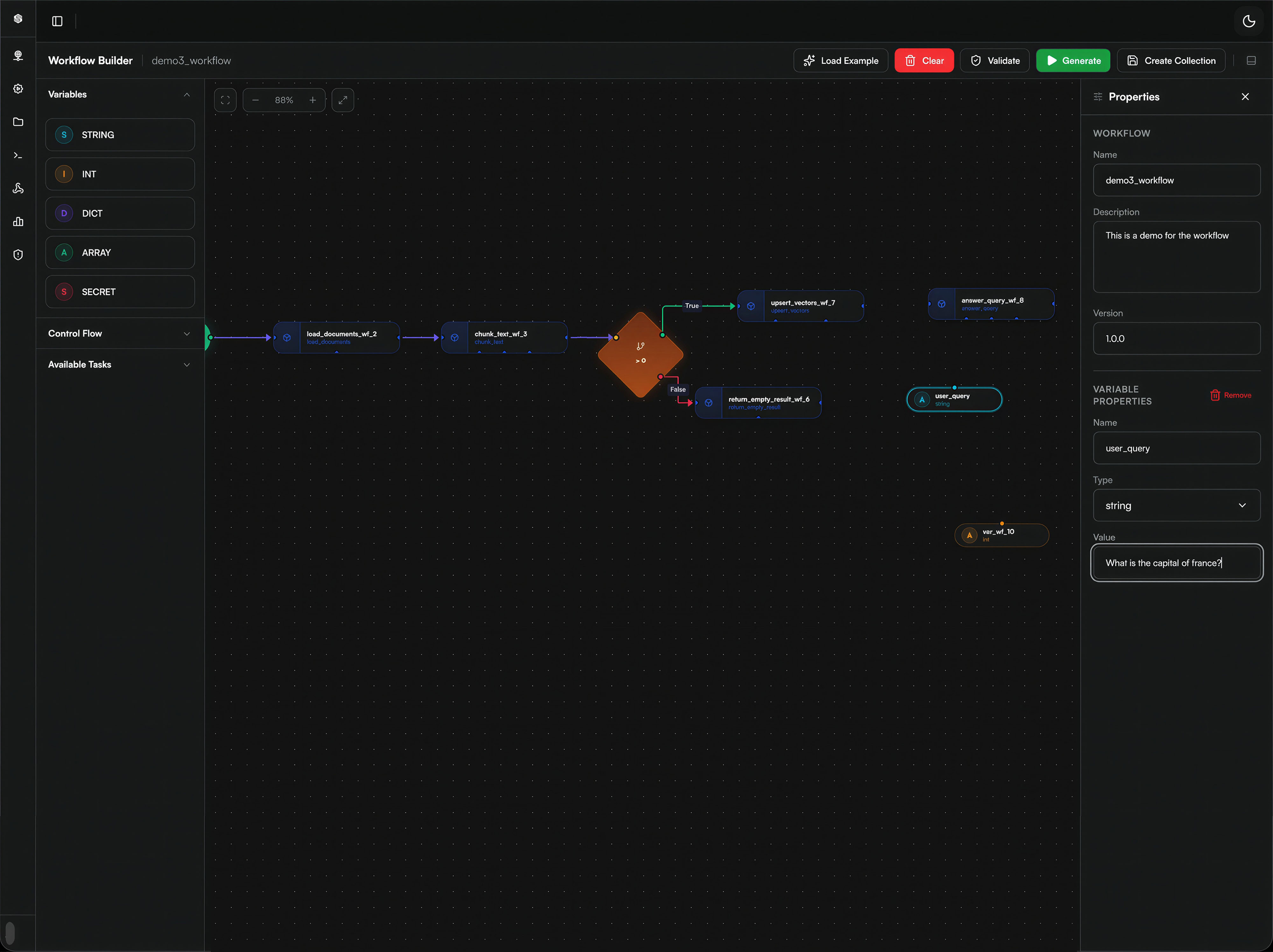Click Load Example button
Screen dimensions: 1273x952
(840, 60)
